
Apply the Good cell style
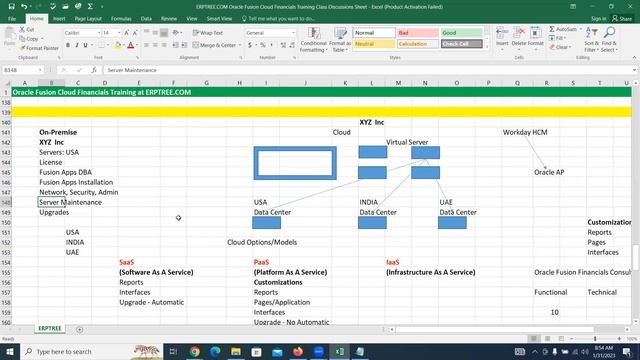(461, 33)
